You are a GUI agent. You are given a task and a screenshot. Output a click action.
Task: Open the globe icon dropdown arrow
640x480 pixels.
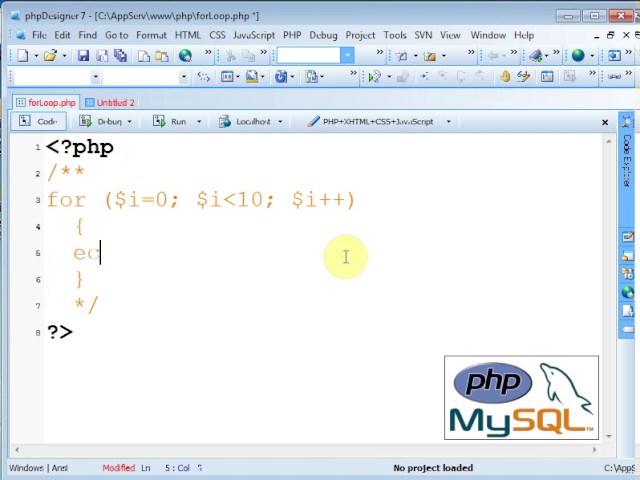(592, 56)
